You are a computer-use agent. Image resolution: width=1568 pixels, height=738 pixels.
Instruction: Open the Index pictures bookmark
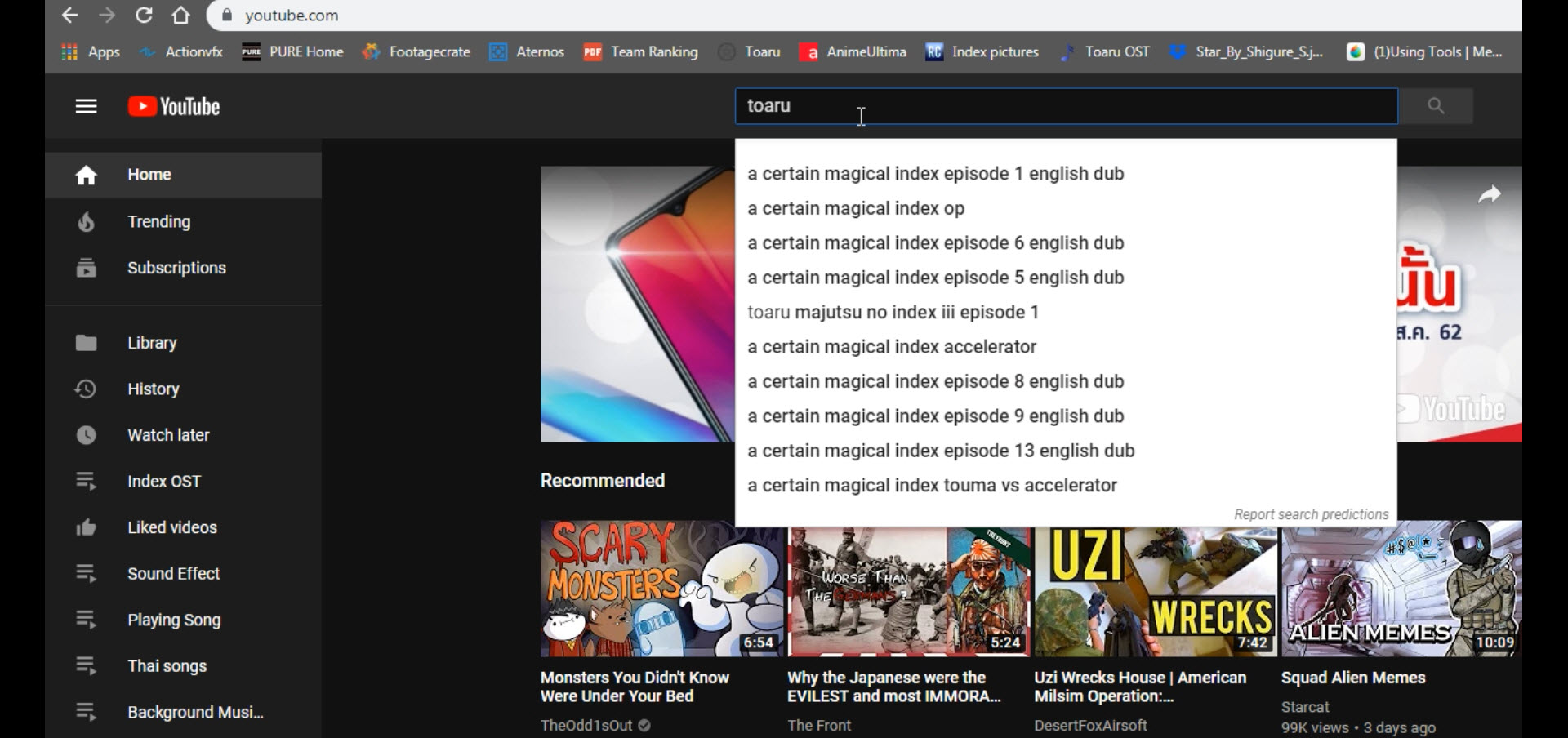(982, 51)
